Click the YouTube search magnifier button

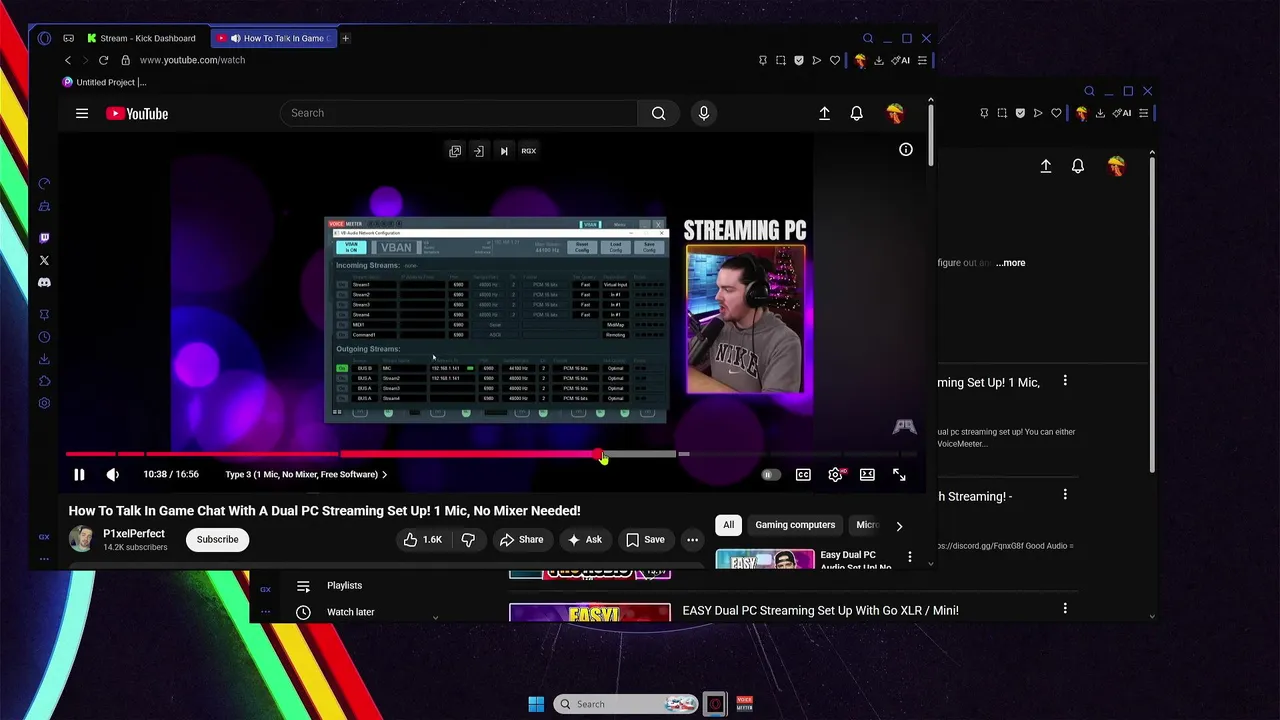(x=658, y=113)
